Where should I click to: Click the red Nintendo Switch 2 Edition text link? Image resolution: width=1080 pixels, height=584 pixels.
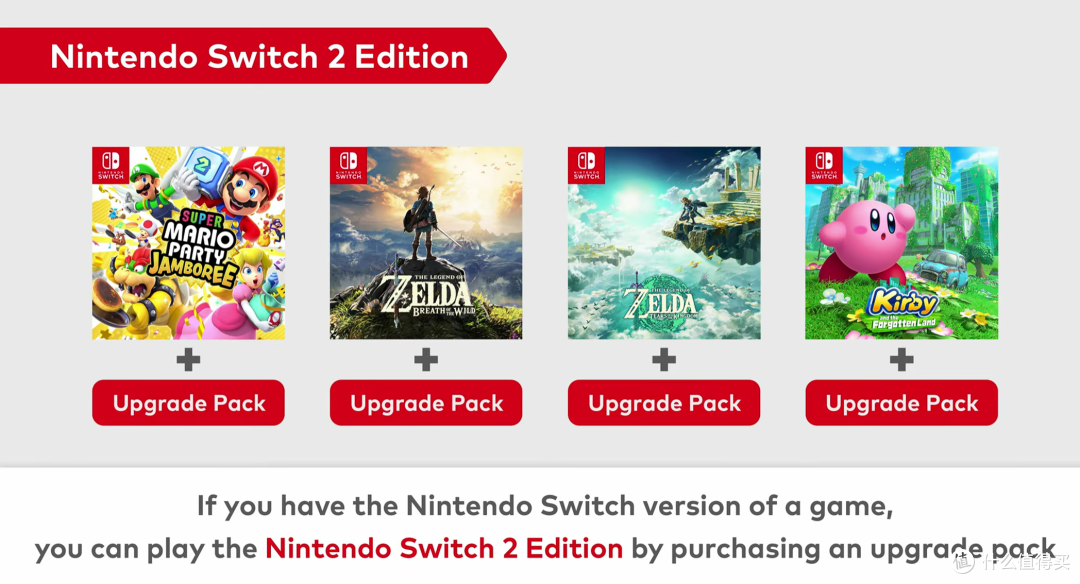444,548
